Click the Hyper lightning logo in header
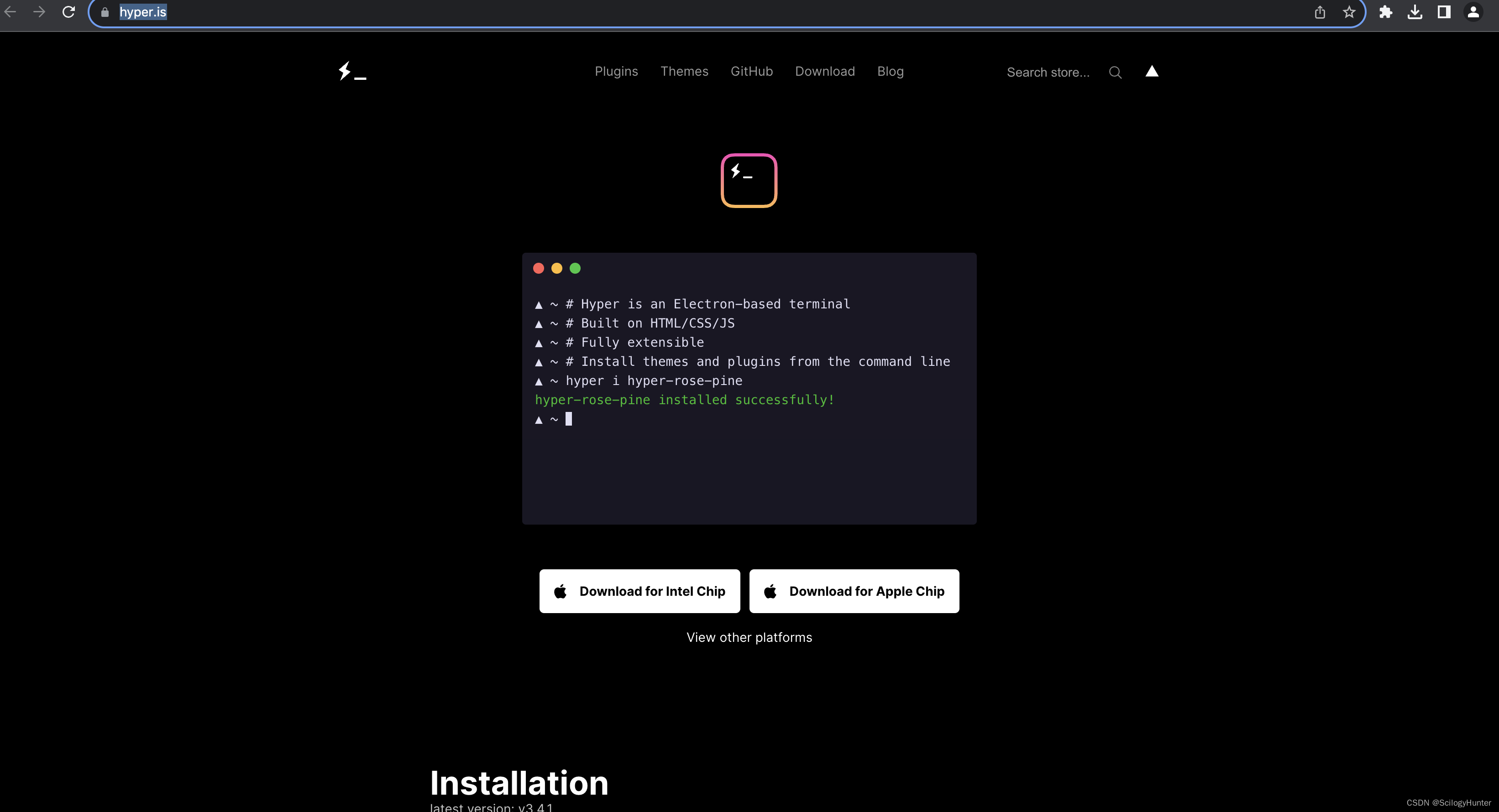The width and height of the screenshot is (1499, 812). point(351,71)
